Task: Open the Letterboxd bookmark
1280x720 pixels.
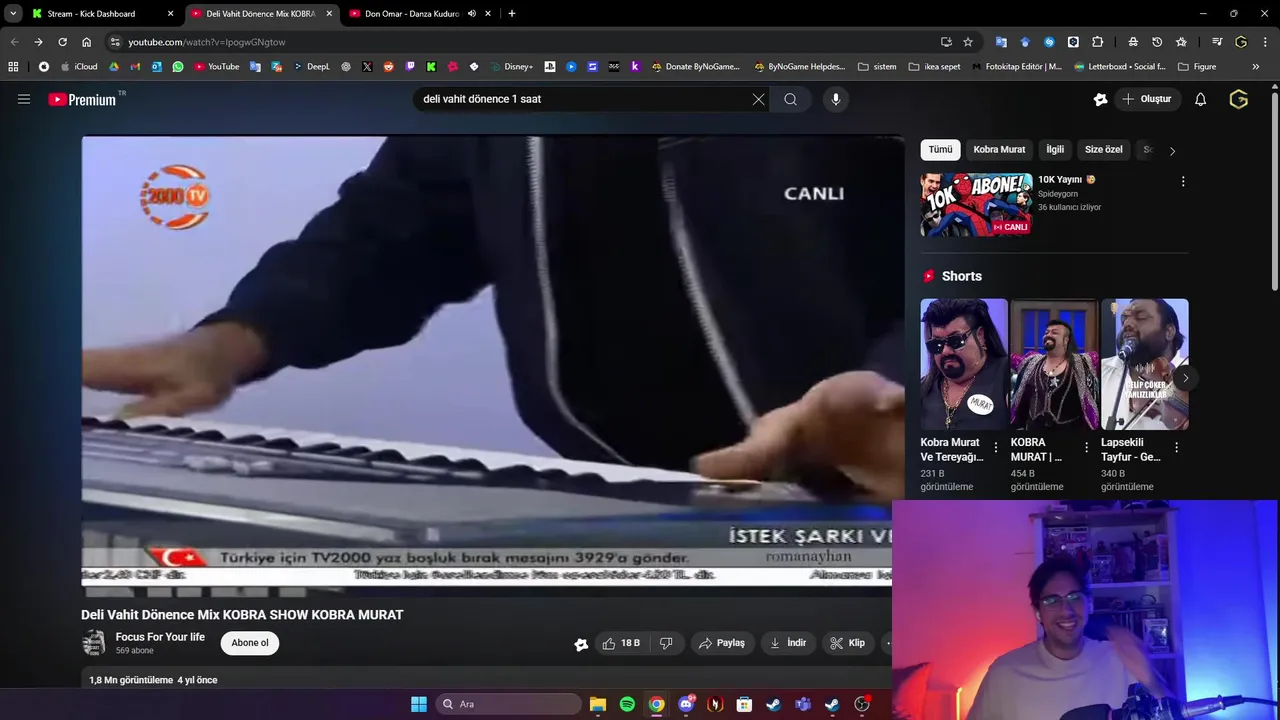Action: pyautogui.click(x=1119, y=67)
